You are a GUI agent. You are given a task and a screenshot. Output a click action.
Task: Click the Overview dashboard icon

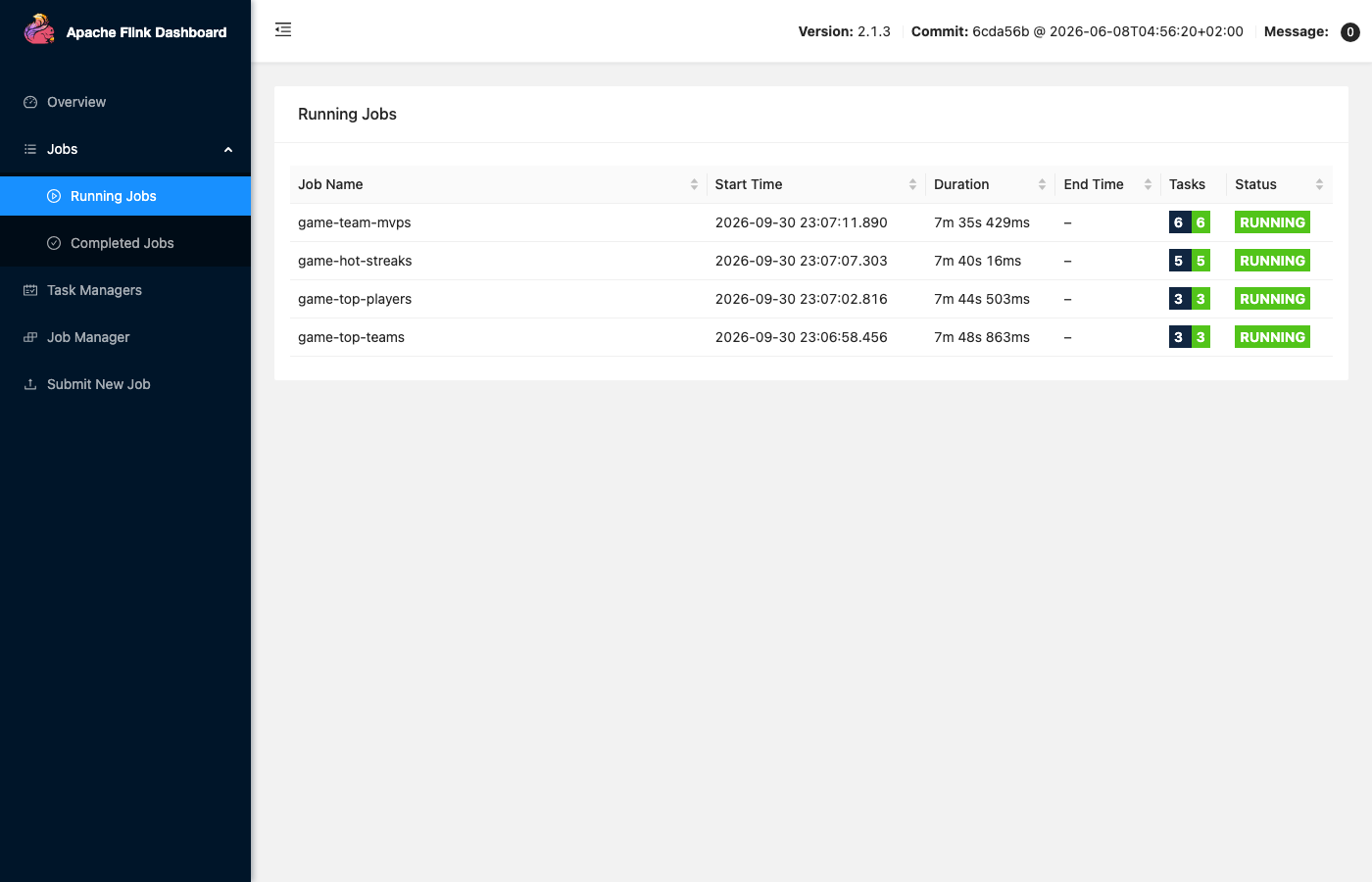click(x=30, y=102)
